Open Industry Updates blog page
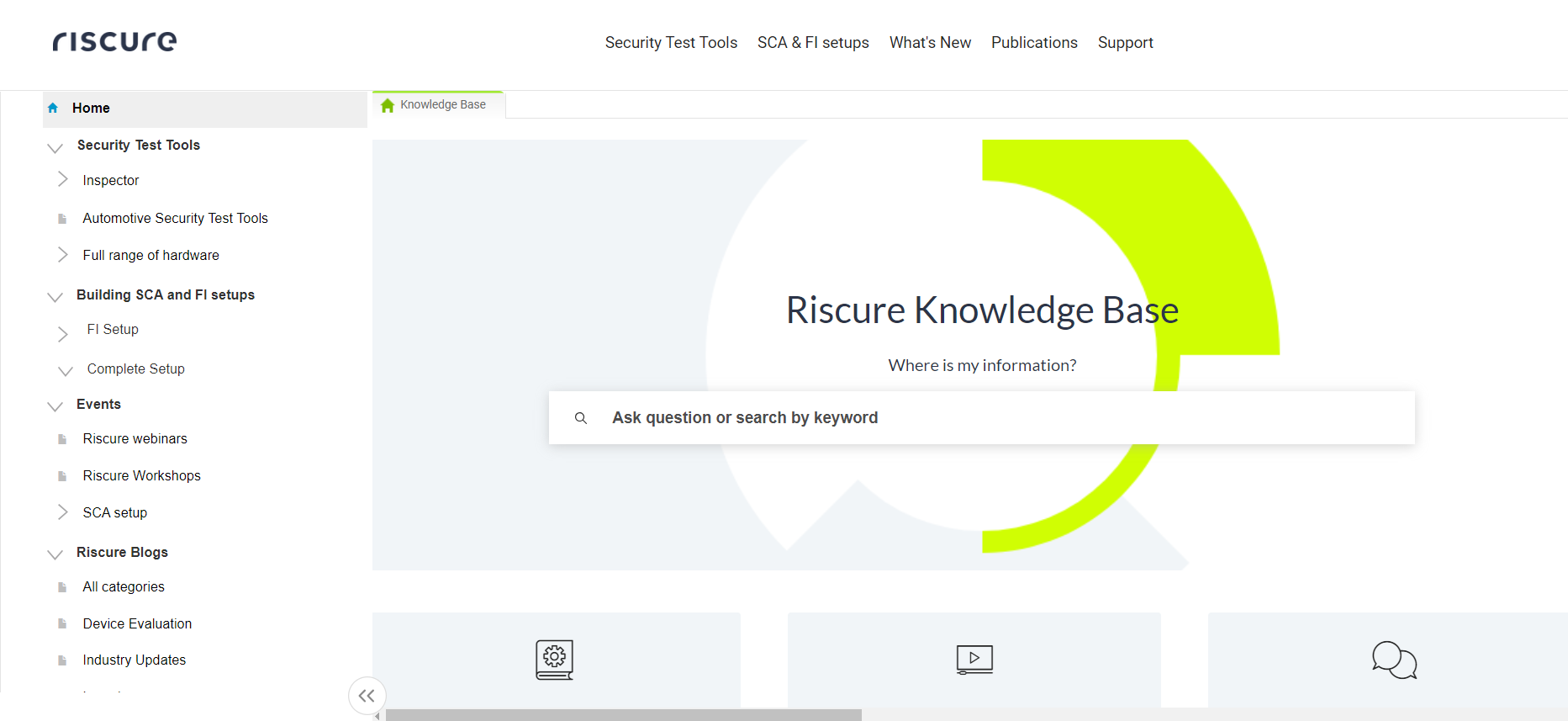The width and height of the screenshot is (1568, 721). coord(135,660)
